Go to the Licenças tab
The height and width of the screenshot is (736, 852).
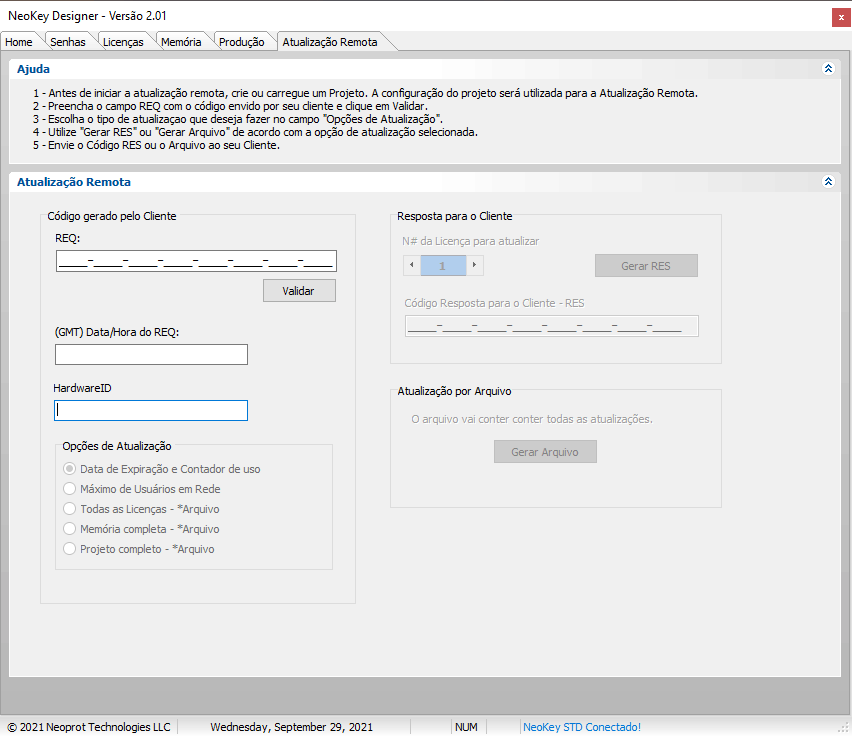tap(123, 42)
